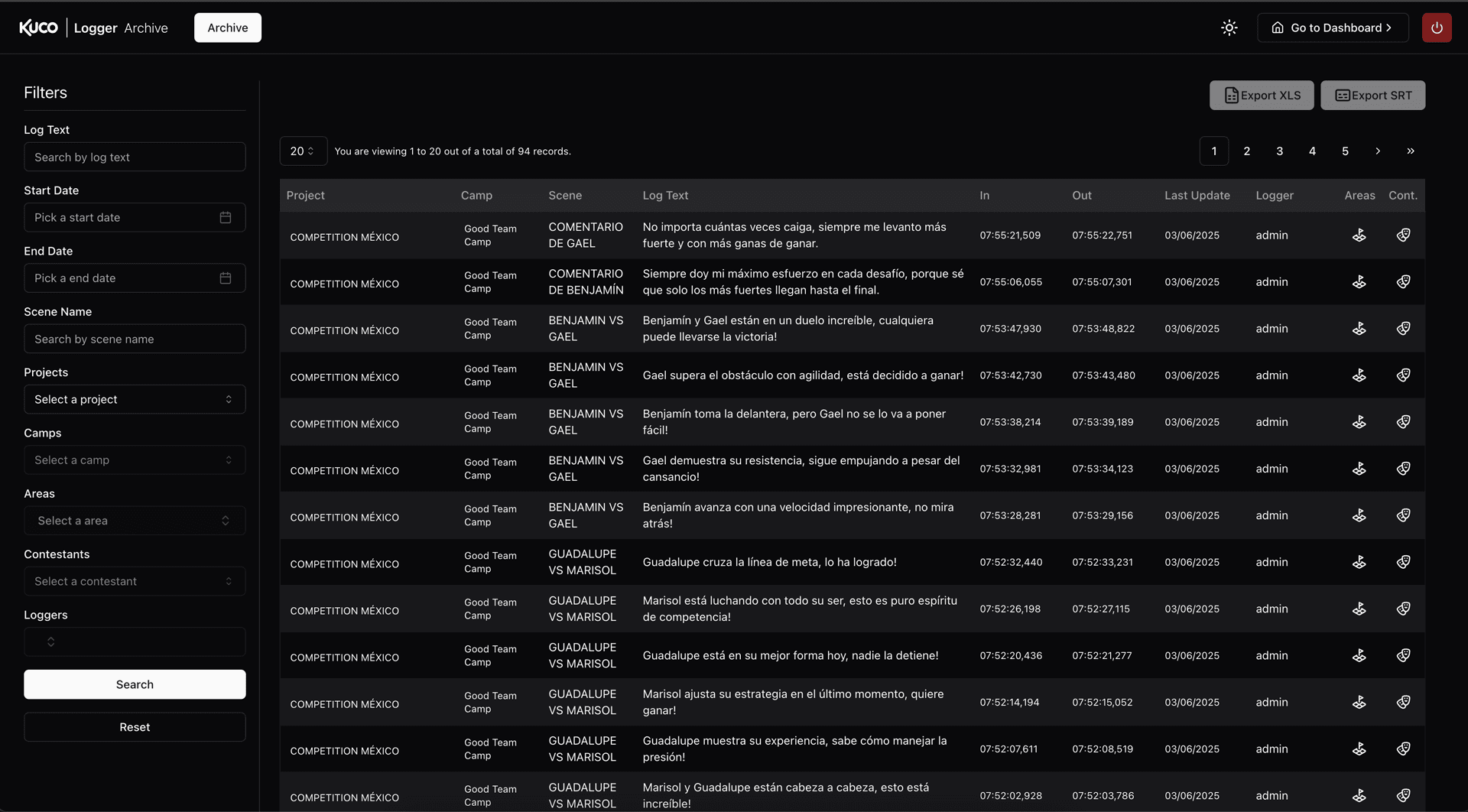Click Export XLS
Screen dimensions: 1468x812
coord(1262,95)
